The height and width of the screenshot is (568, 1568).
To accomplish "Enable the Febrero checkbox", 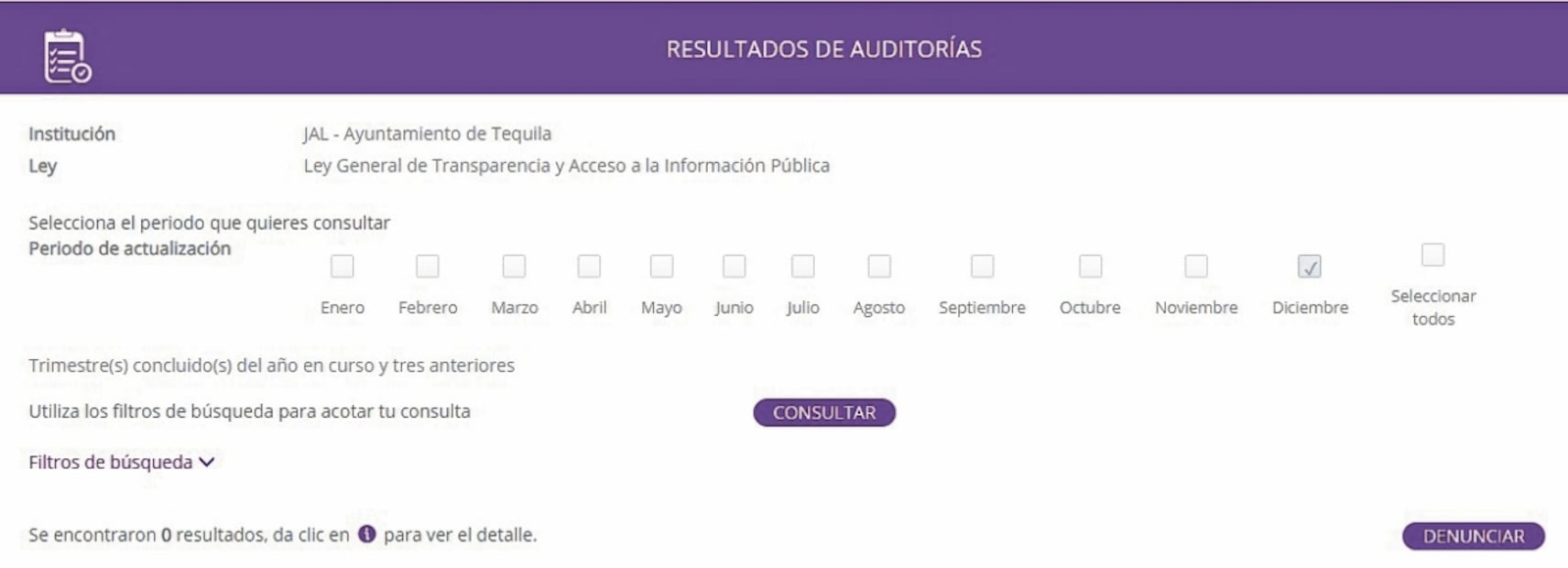I will (x=428, y=267).
